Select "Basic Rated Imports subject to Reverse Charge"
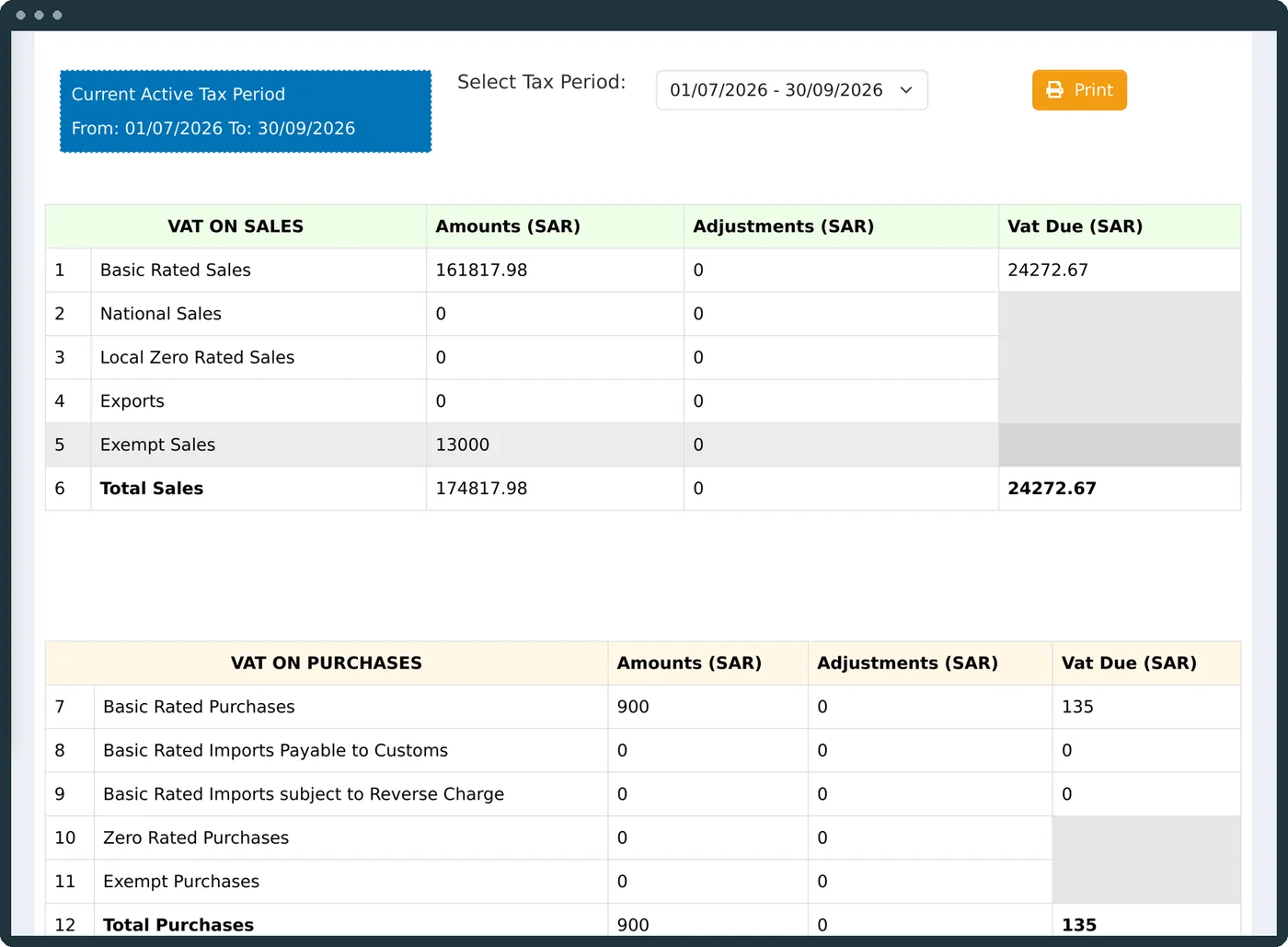The image size is (1288, 947). 304,794
